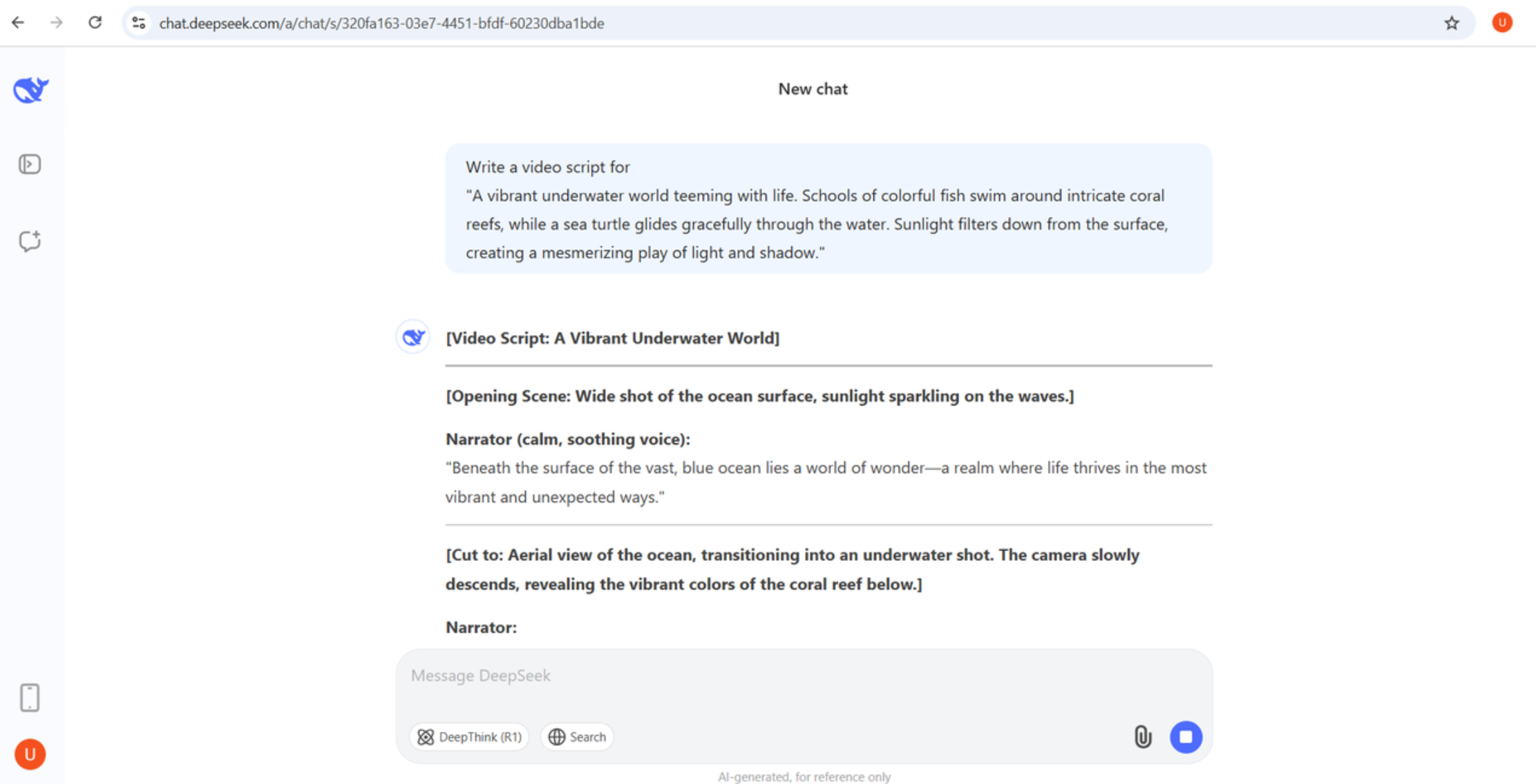Screen dimensions: 1536x784
Task: Click the DeepSeek assistant avatar beside the response
Action: tap(413, 336)
